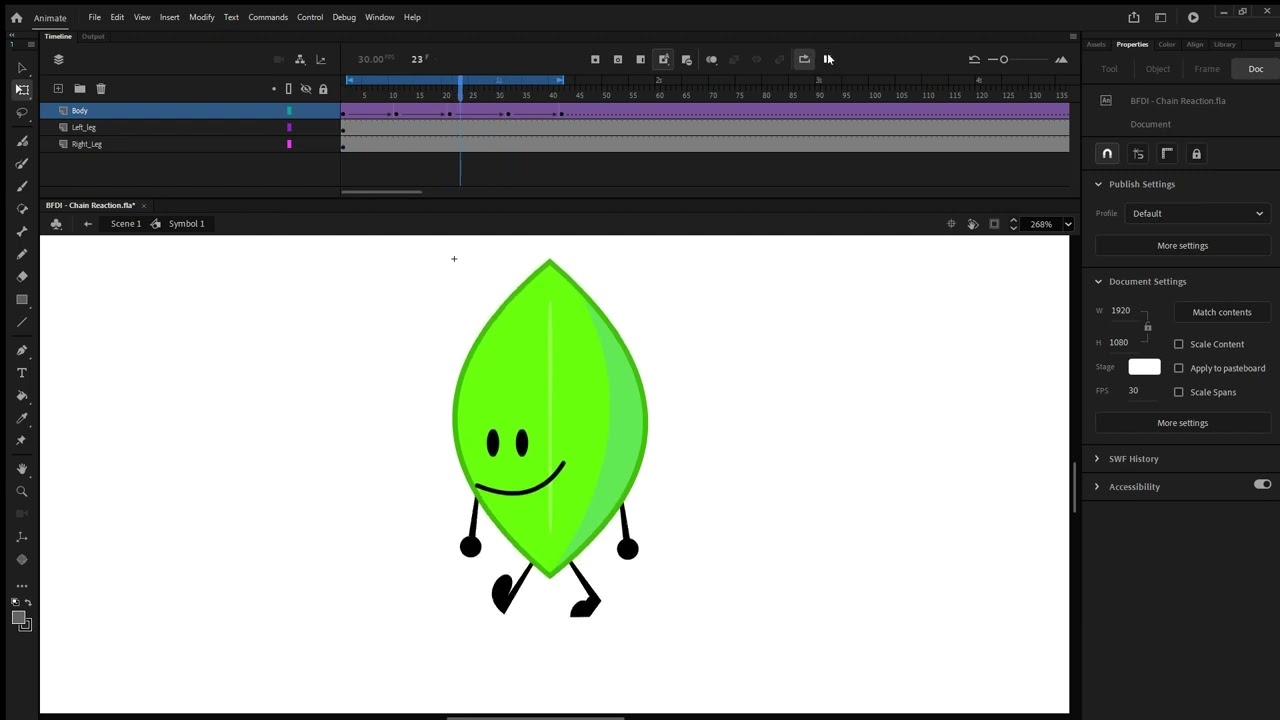Collapse the Publish Settings section
The width and height of the screenshot is (1280, 720).
click(x=1098, y=184)
